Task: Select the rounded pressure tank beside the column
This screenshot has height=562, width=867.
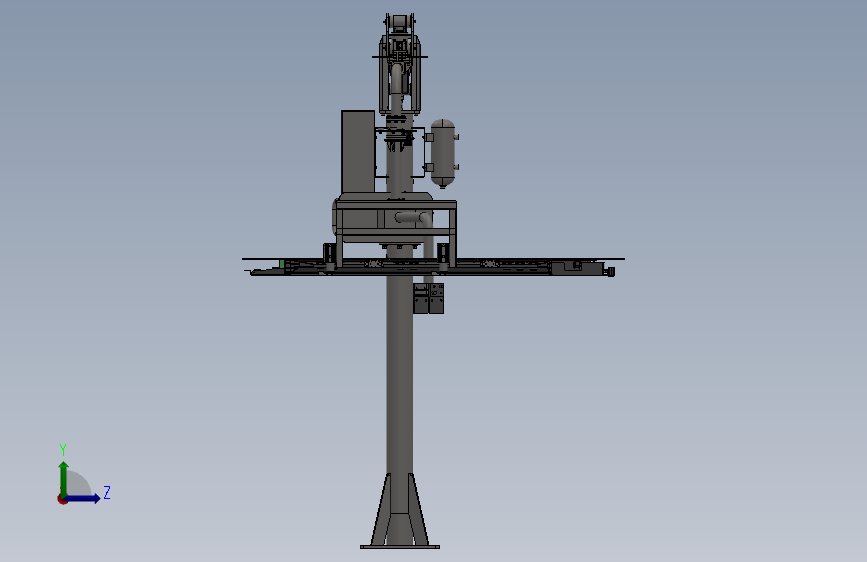Action: 443,153
